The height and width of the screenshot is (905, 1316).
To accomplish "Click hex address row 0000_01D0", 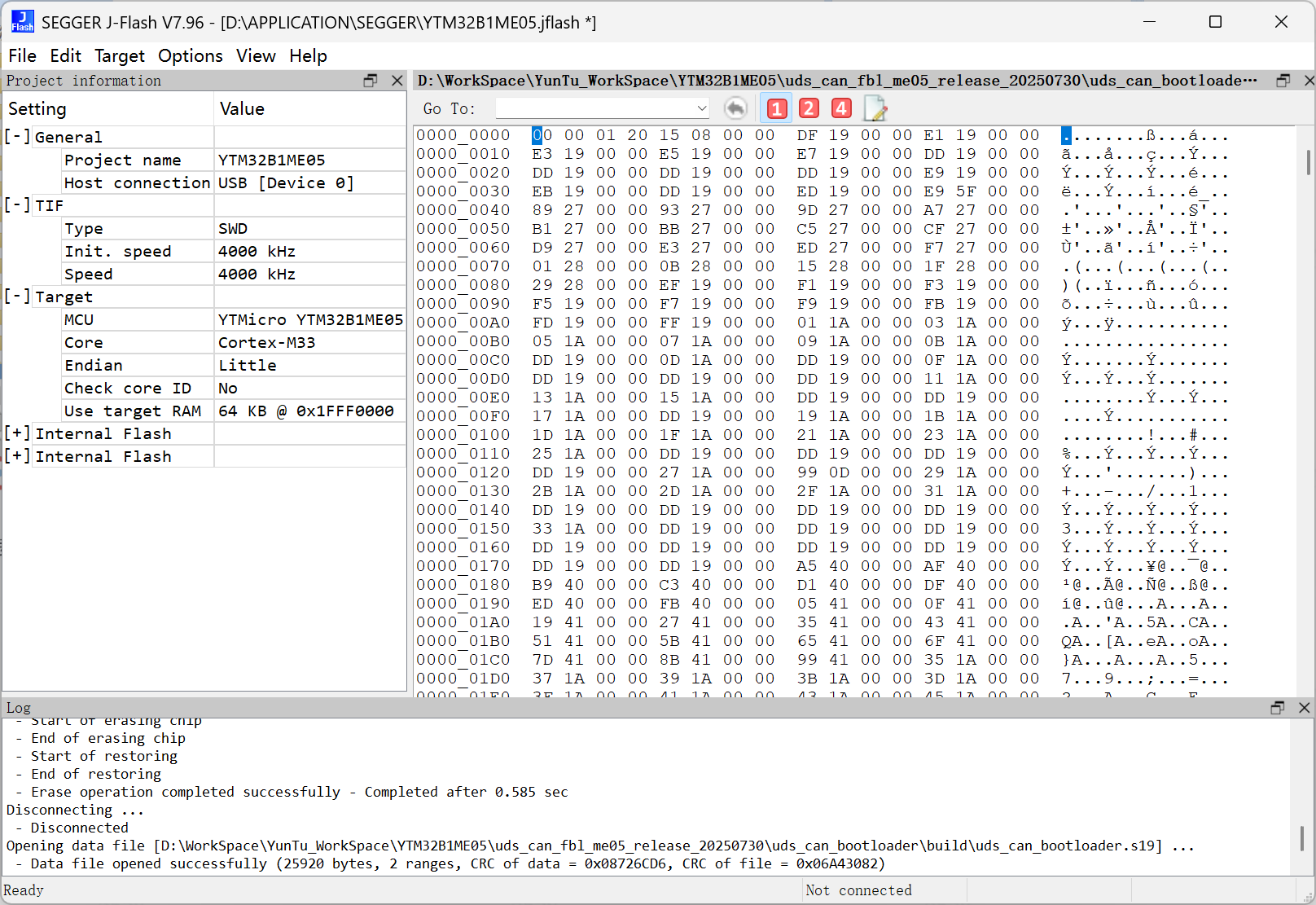I will tap(463, 679).
